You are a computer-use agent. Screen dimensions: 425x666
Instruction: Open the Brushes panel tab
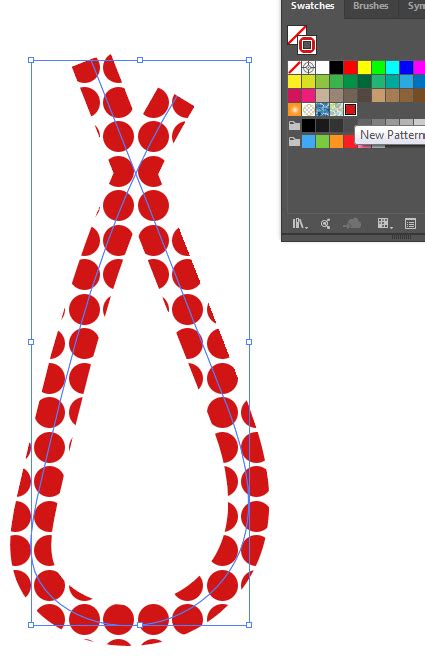[x=371, y=6]
